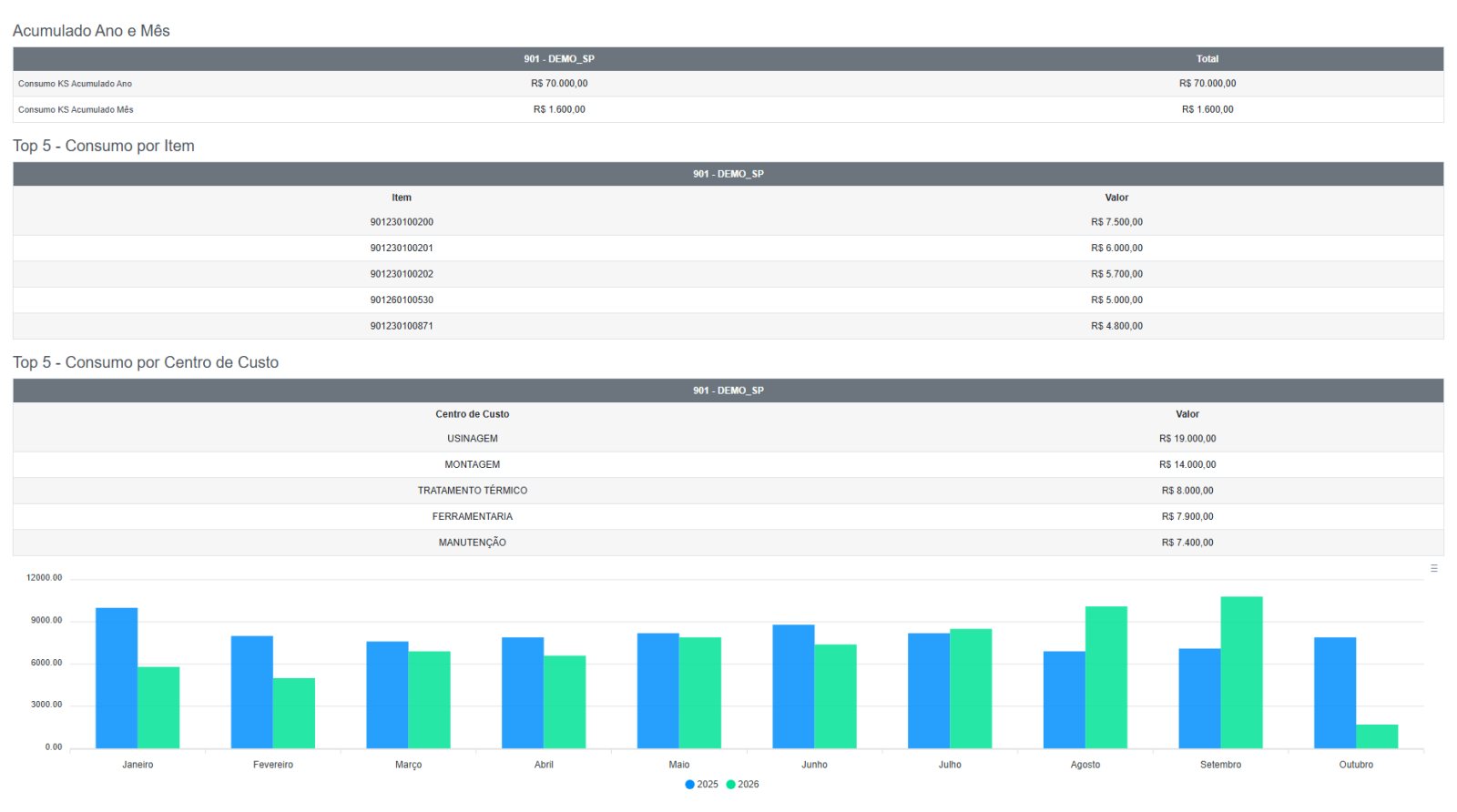Click the 'Top 5 - Consumo por Item' heading
The height and width of the screenshot is (812, 1457).
click(104, 146)
